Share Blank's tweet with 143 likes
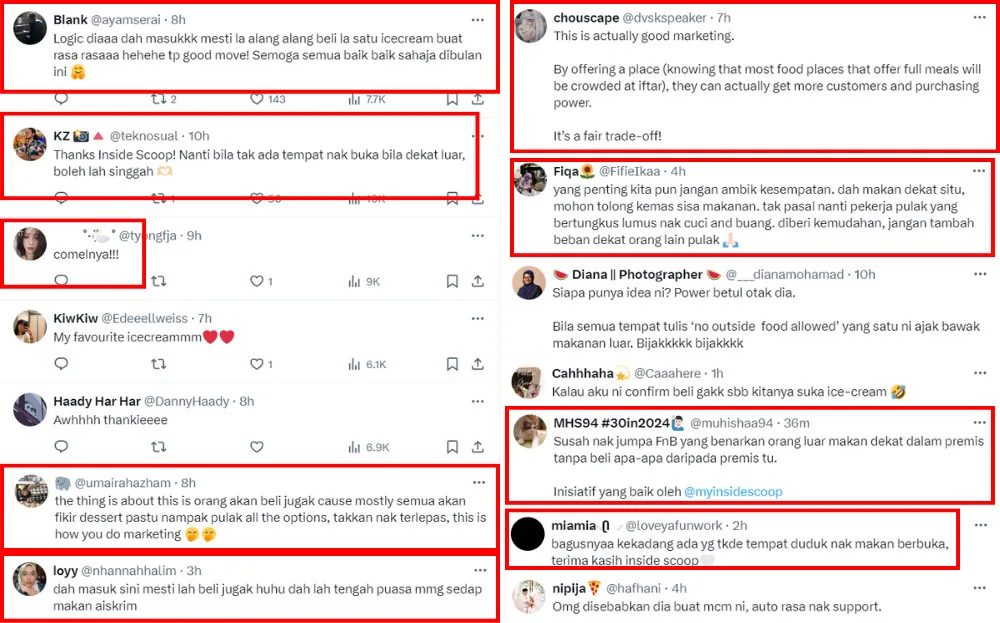This screenshot has height=623, width=1000. tap(478, 99)
